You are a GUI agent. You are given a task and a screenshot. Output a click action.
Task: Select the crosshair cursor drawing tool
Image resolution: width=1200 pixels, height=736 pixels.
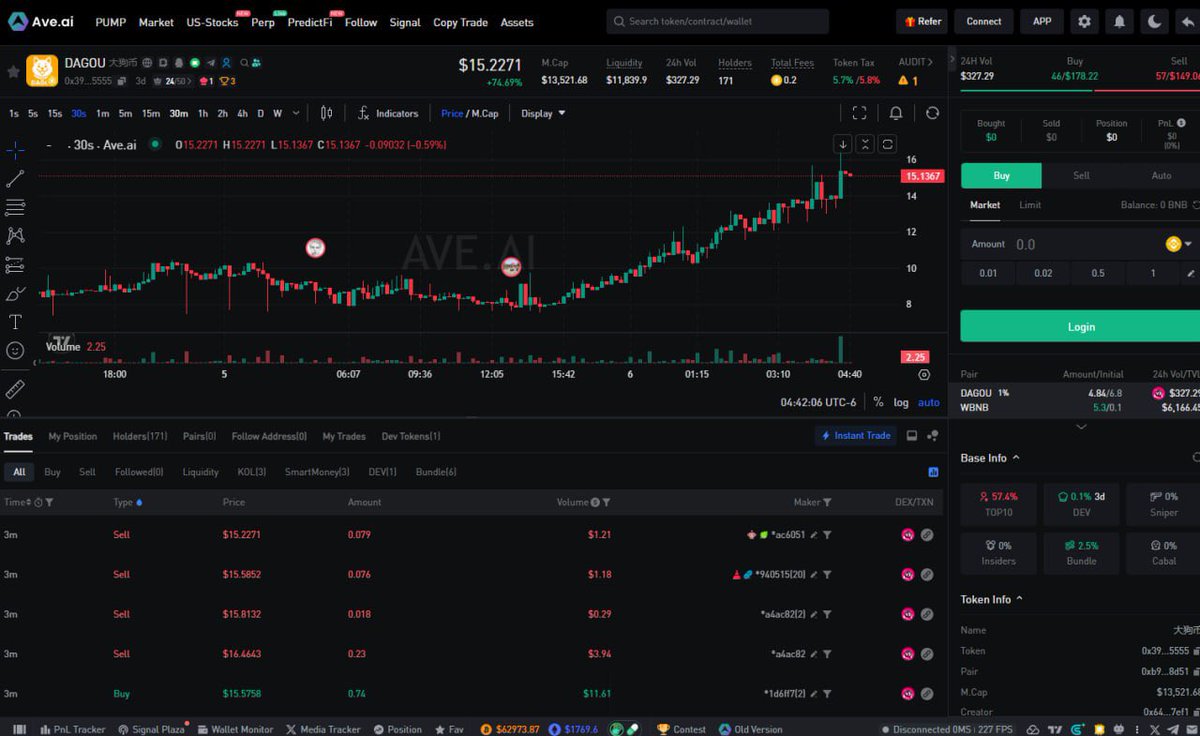tap(15, 150)
